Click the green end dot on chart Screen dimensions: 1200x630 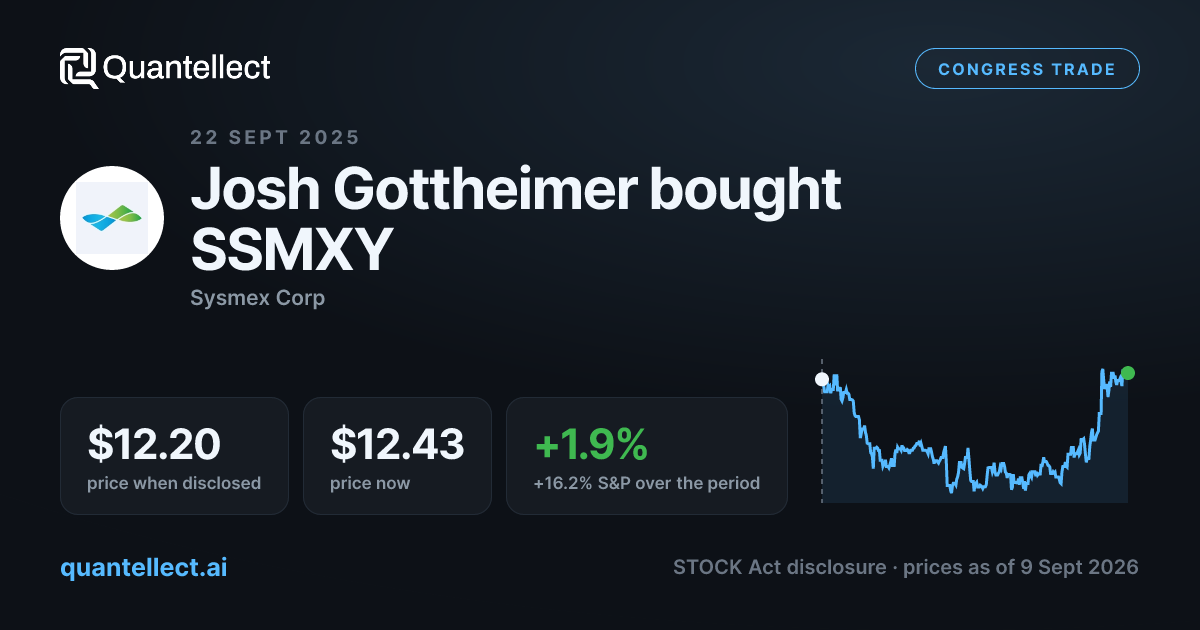[x=1128, y=373]
